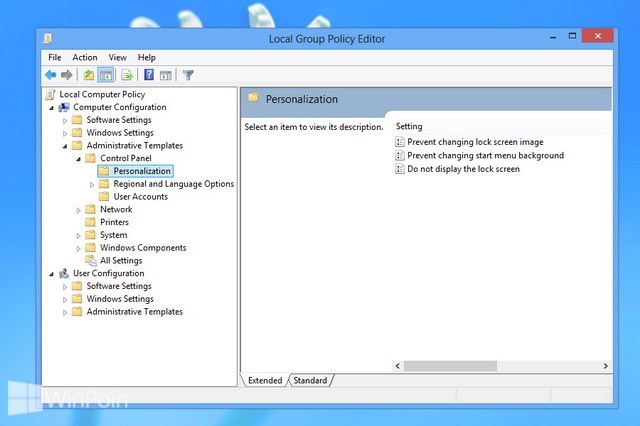Select Local Computer Policy root label

tap(102, 94)
